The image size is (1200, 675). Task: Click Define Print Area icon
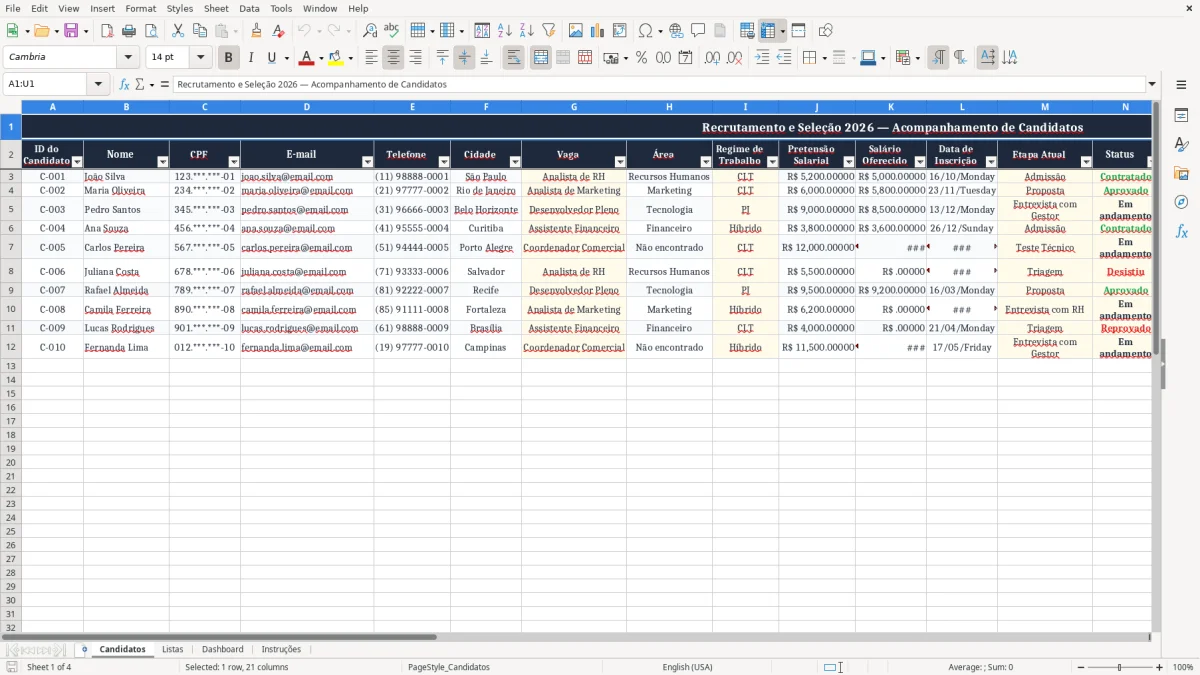(747, 31)
